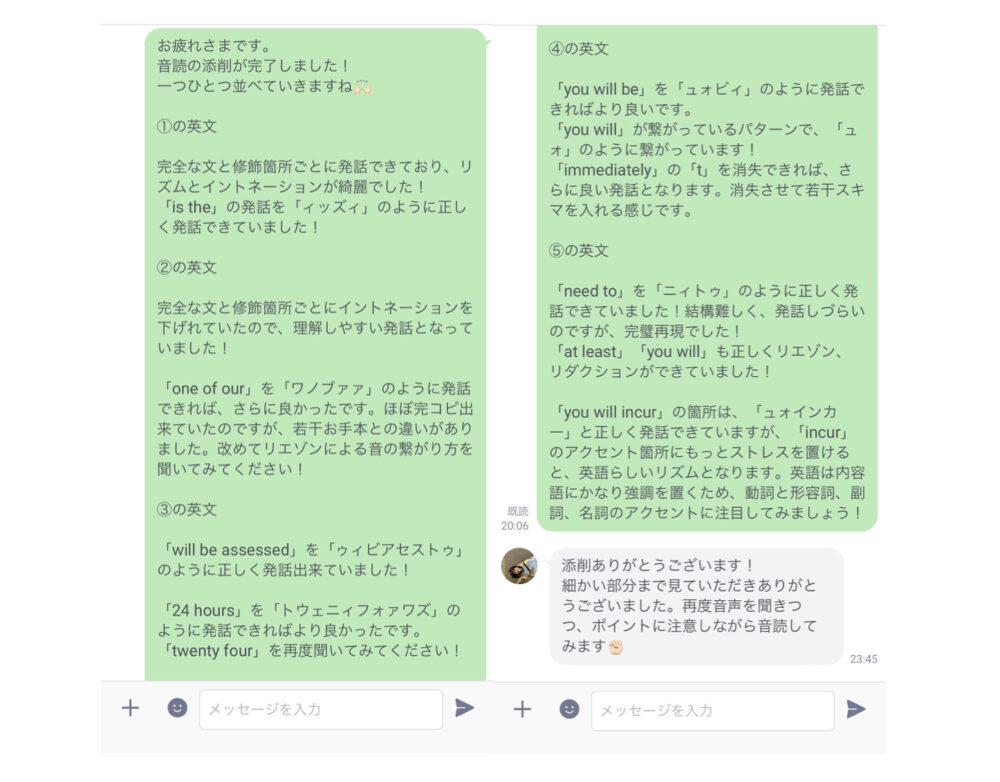Tap the send arrow in left chat
1000x782 pixels.
[464, 707]
